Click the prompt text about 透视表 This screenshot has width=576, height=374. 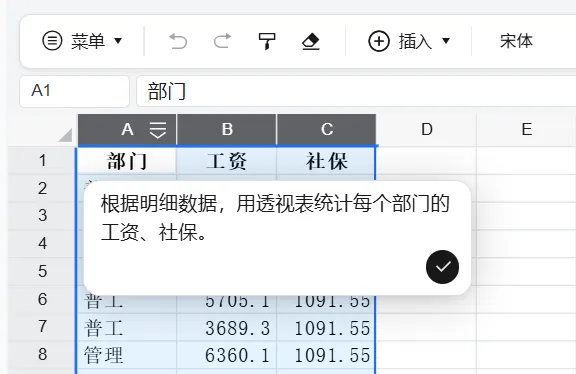[275, 218]
